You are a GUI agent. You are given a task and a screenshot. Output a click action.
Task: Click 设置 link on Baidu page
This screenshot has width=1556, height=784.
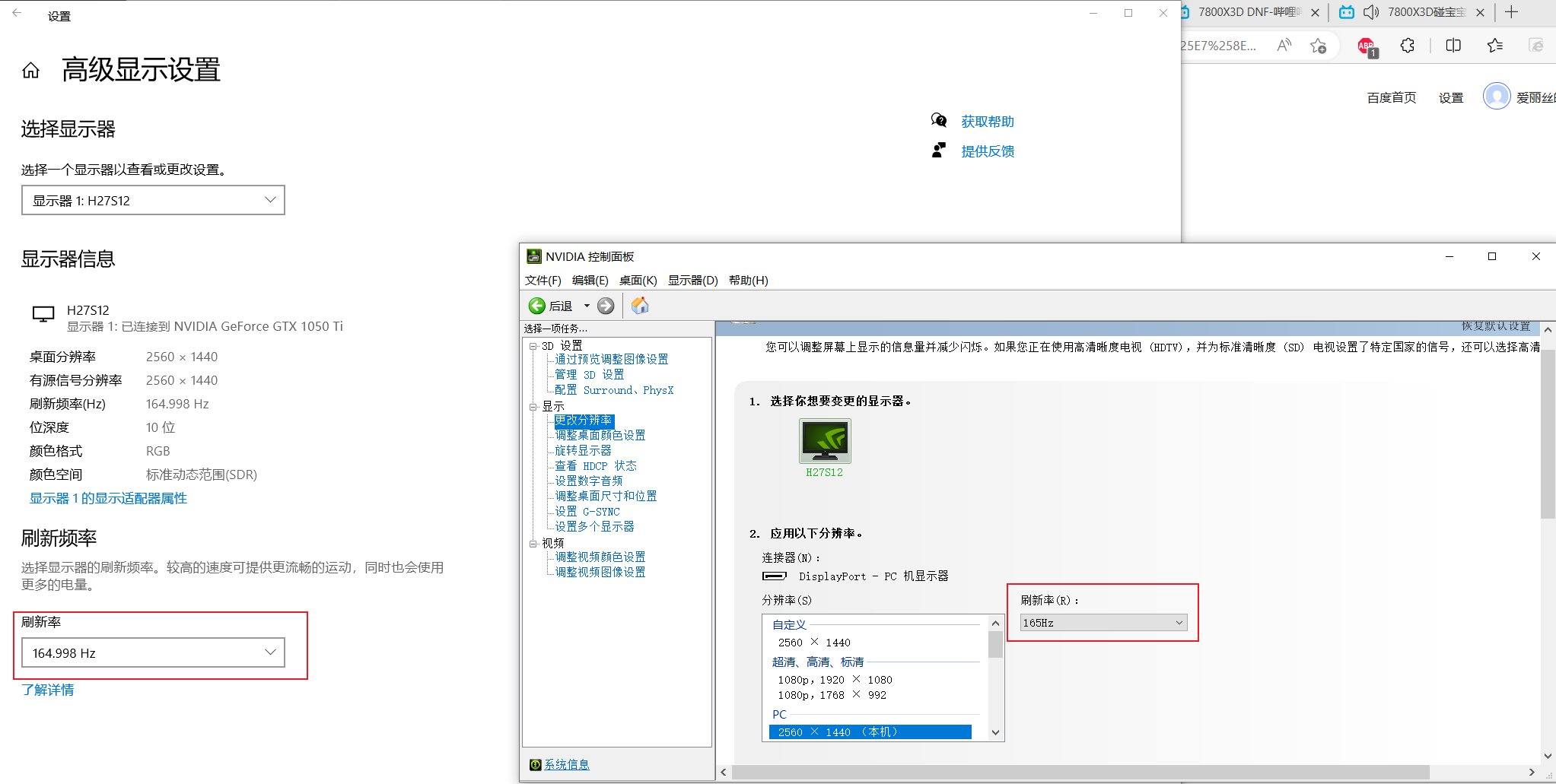click(x=1451, y=97)
